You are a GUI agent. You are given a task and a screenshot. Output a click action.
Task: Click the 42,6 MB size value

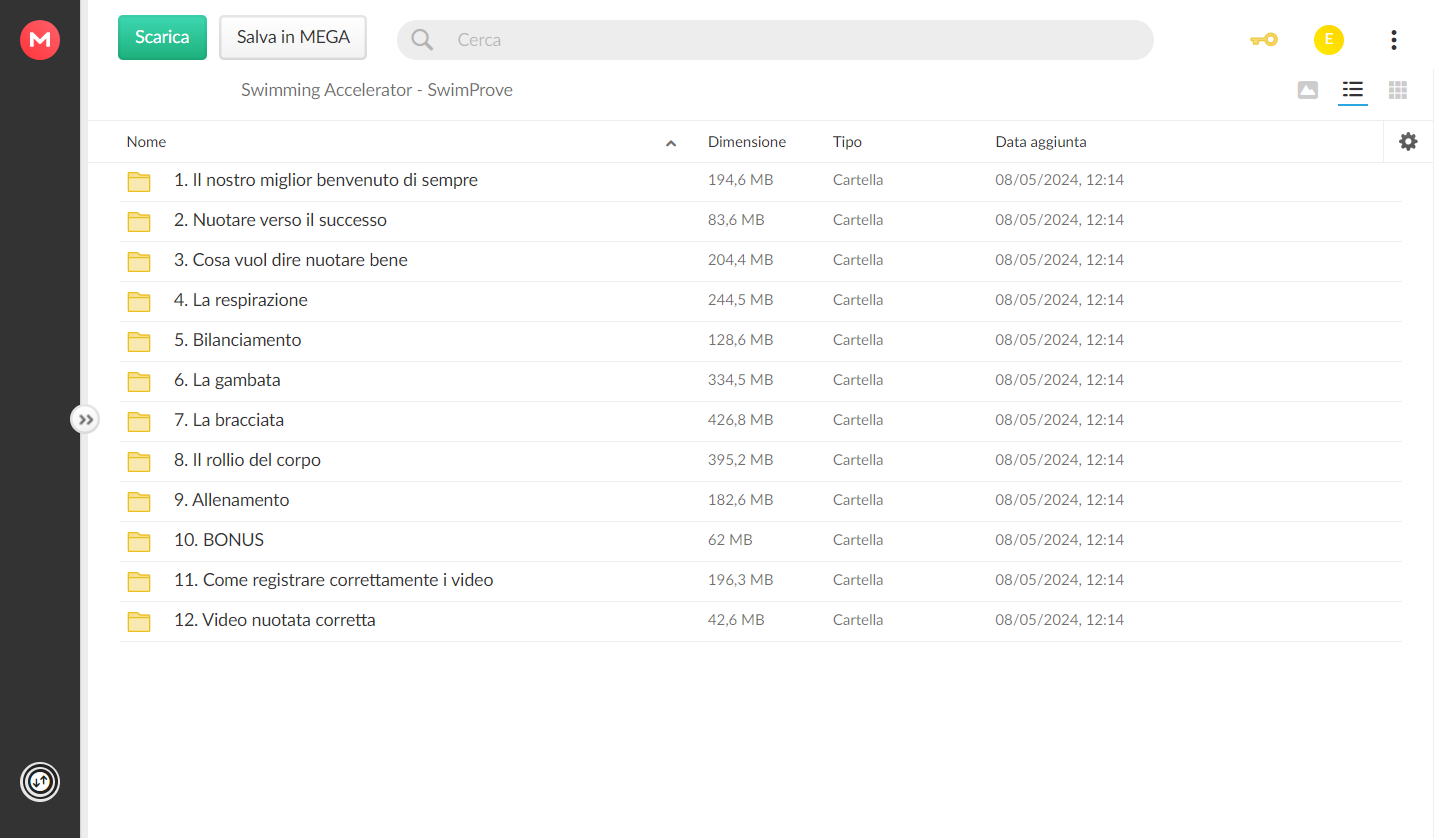(736, 620)
